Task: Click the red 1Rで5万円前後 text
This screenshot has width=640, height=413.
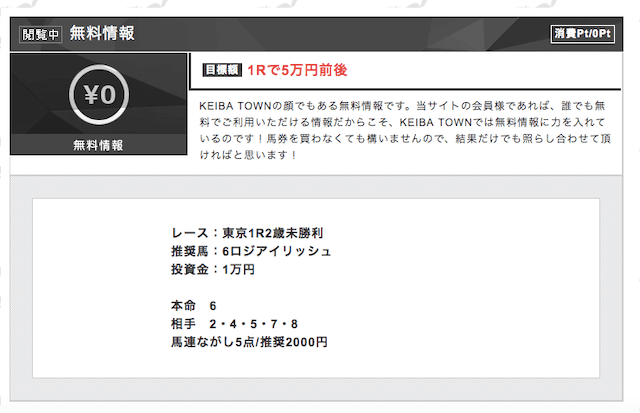Action: click(297, 71)
